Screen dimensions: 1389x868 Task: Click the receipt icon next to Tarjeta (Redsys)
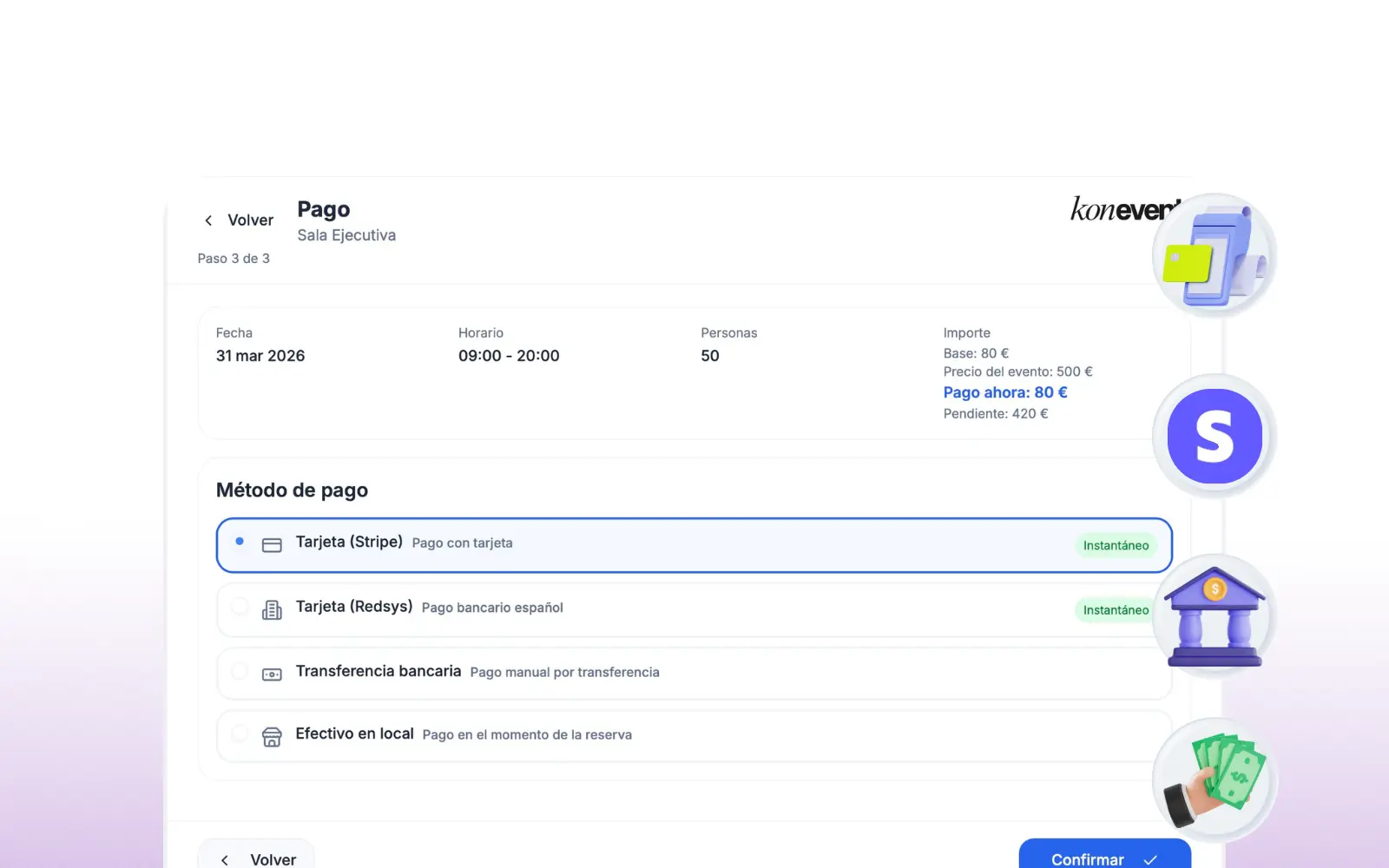pos(273,608)
